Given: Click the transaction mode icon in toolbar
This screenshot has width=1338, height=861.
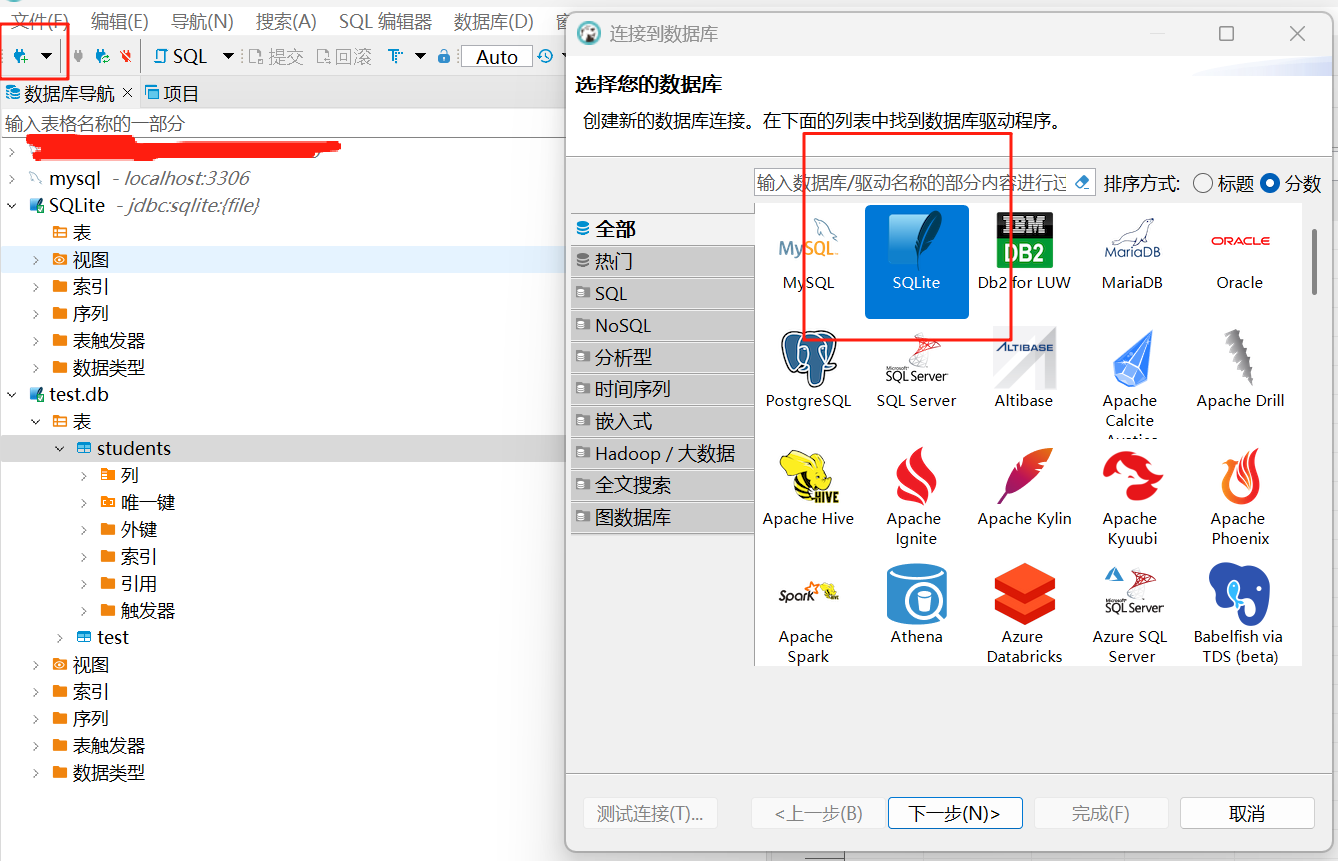Looking at the screenshot, I should (396, 57).
